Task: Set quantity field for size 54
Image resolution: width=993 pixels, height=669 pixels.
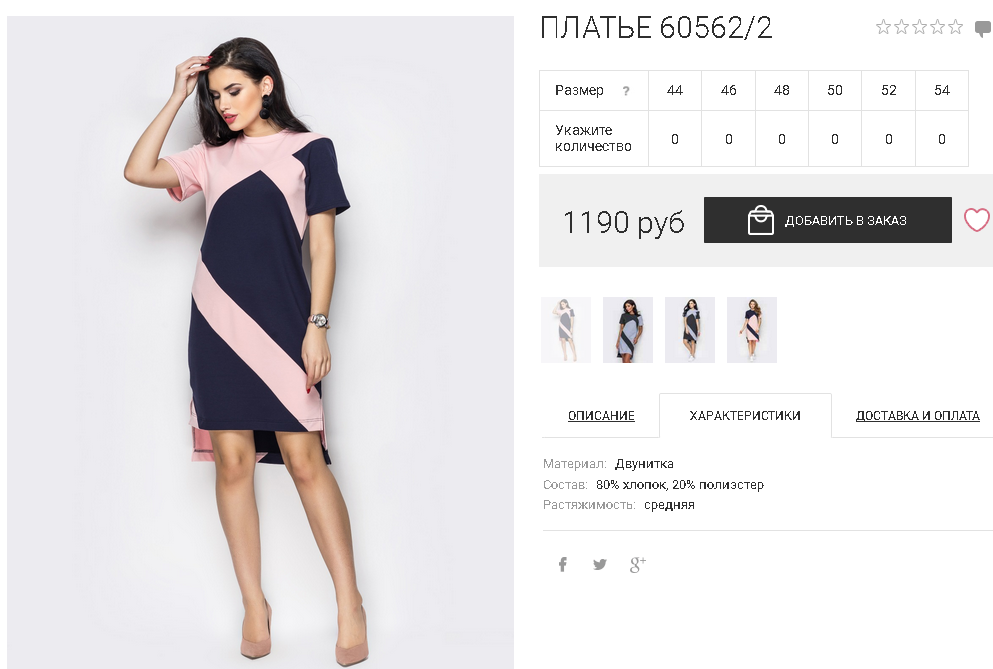Action: tap(942, 139)
